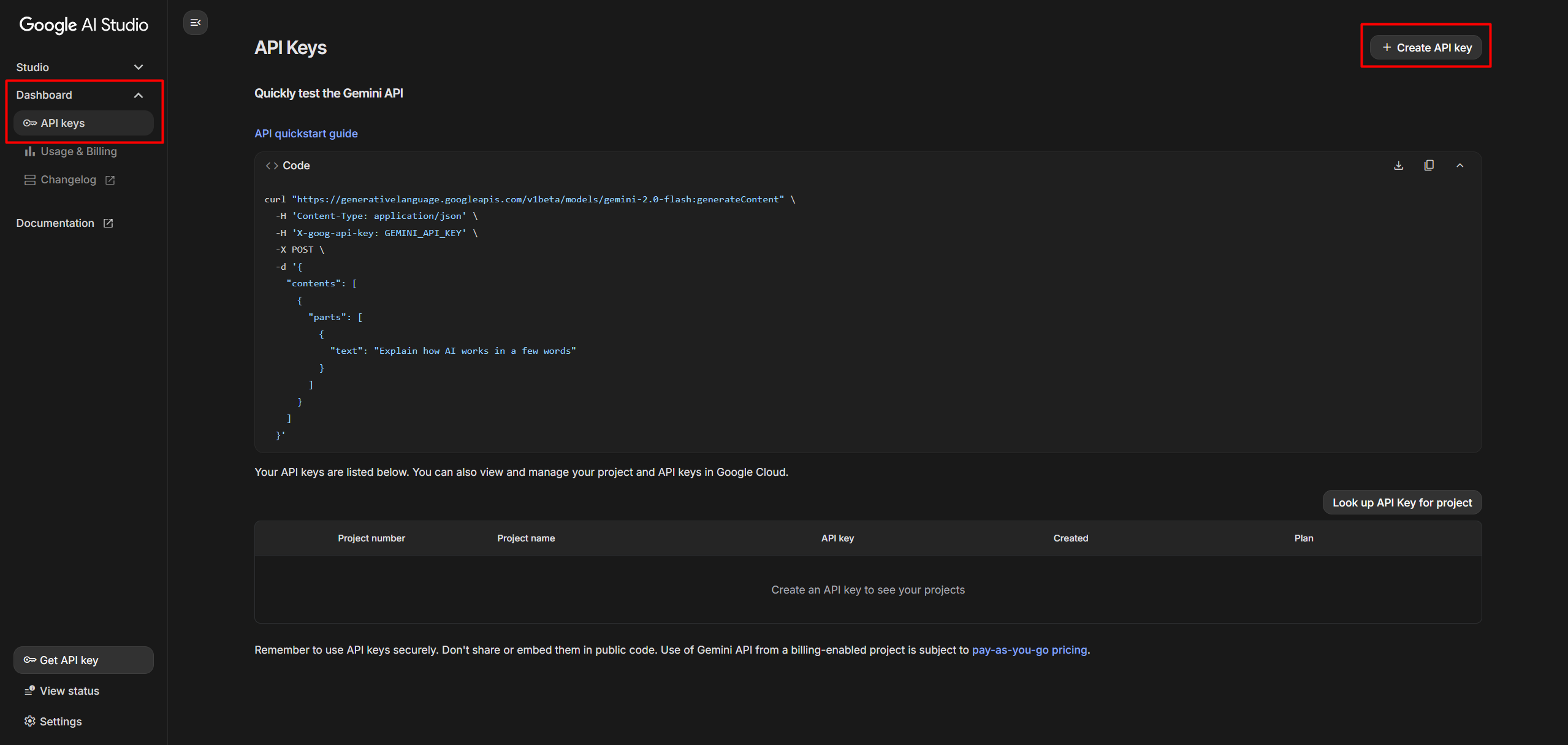Open the pay-as-you-go pricing link

pyautogui.click(x=1029, y=650)
